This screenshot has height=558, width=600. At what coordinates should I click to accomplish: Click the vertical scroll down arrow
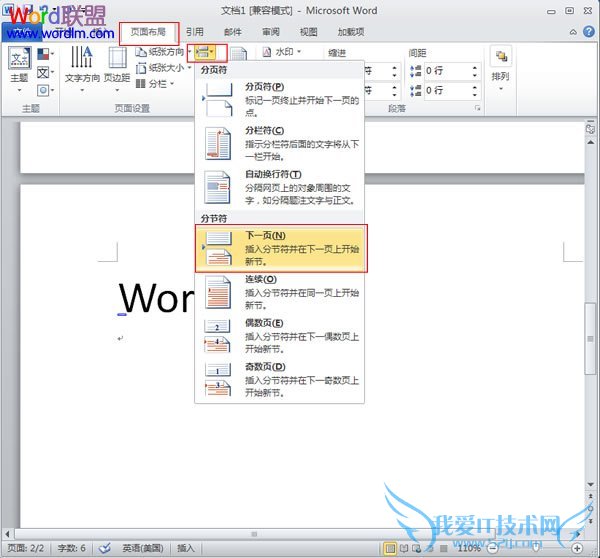click(590, 484)
